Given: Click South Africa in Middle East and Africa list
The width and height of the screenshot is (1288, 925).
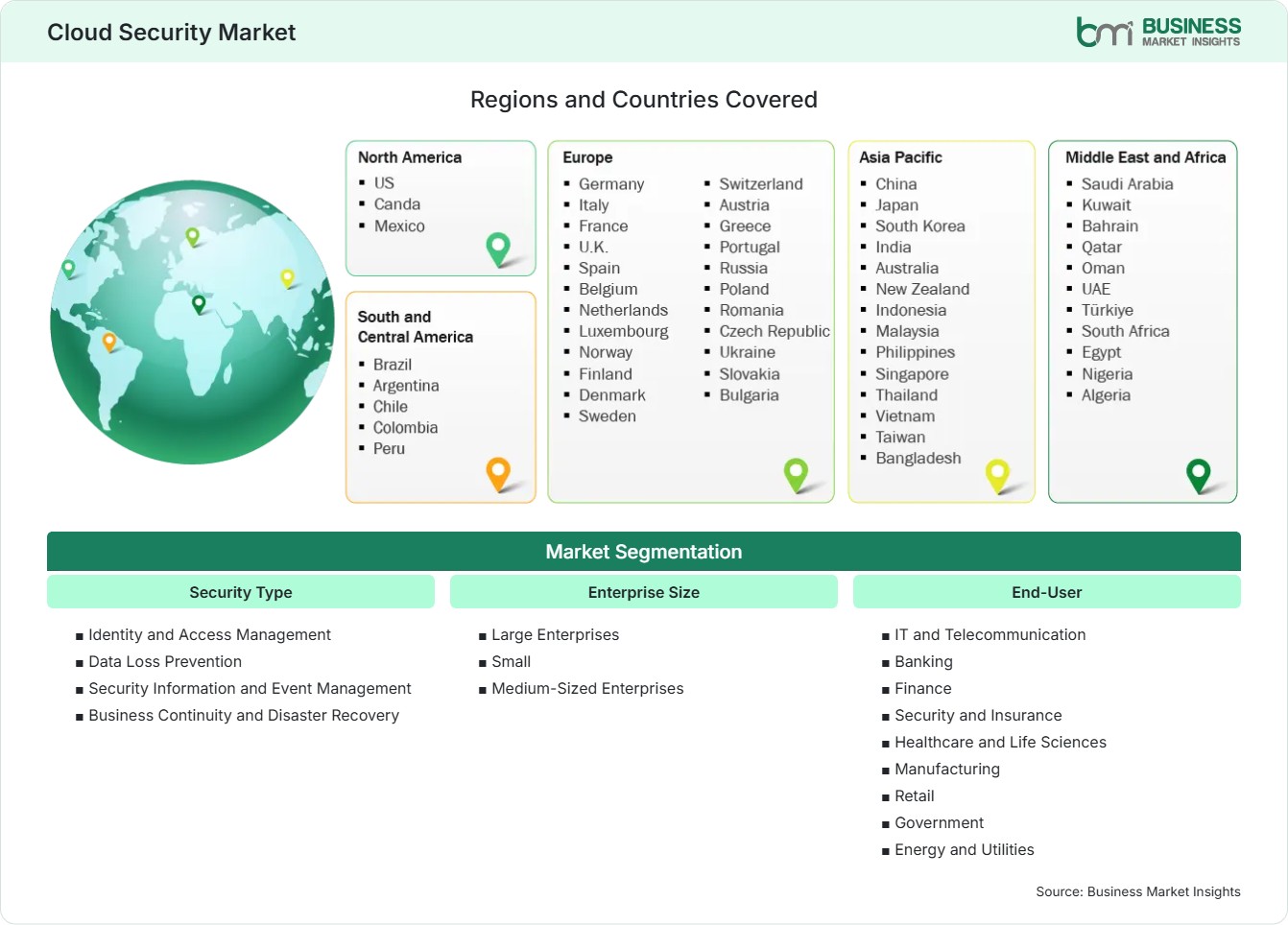Looking at the screenshot, I should coord(1126,331).
